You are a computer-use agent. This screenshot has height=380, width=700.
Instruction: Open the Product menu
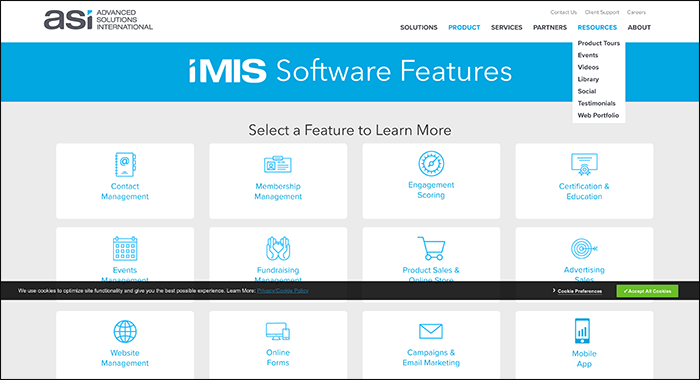point(464,28)
